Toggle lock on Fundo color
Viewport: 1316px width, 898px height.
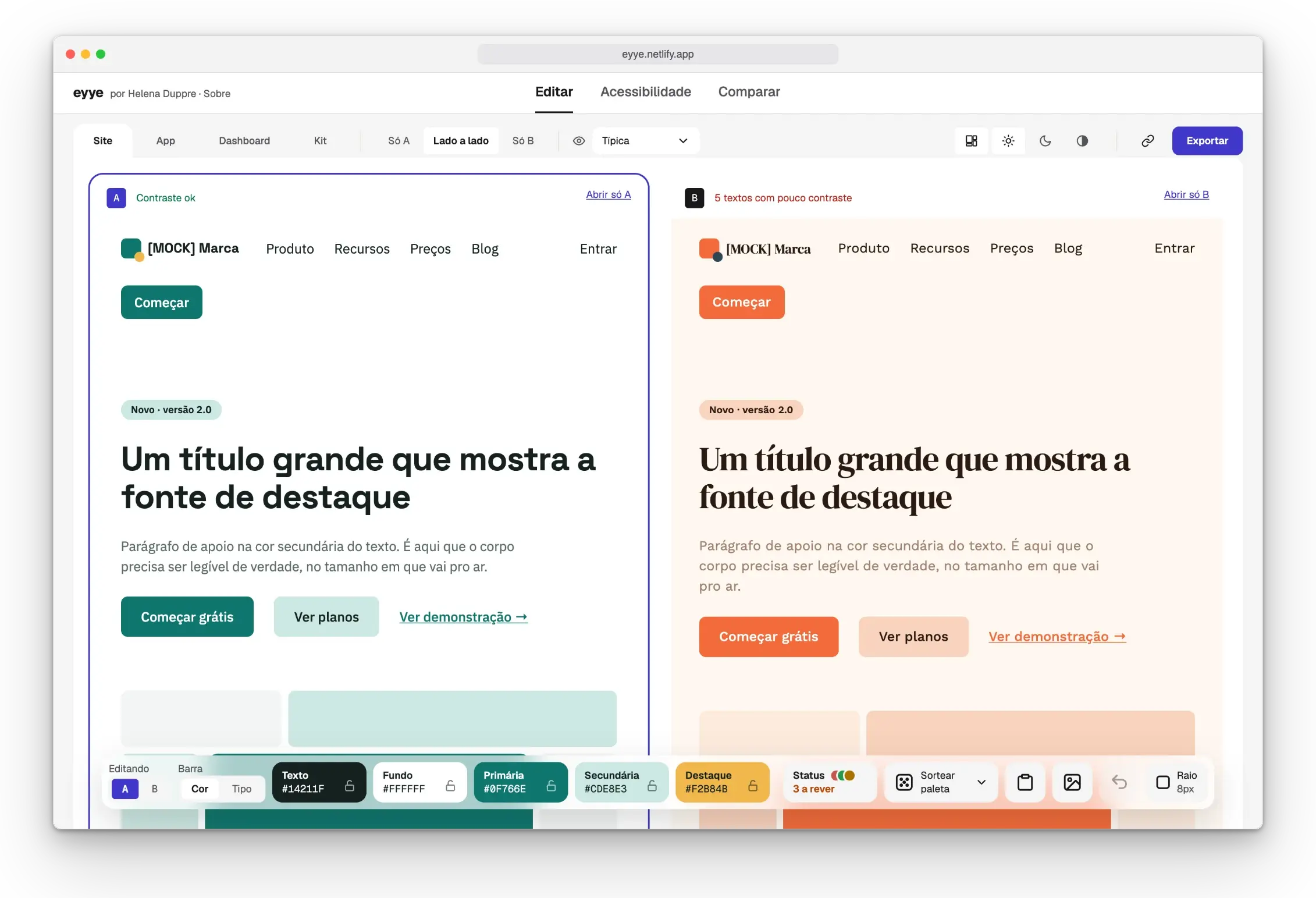(450, 785)
